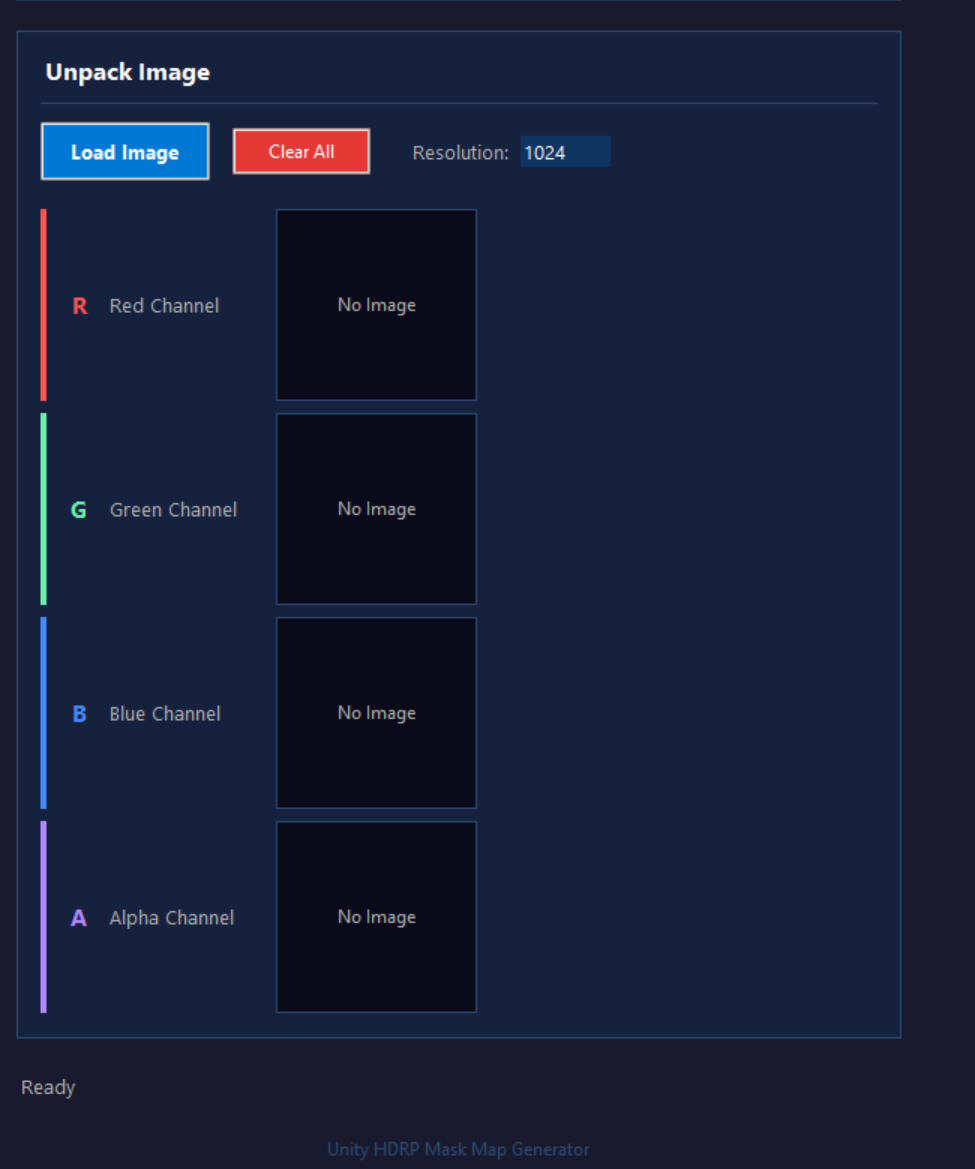Click the 'Green Channel' label

(x=174, y=510)
